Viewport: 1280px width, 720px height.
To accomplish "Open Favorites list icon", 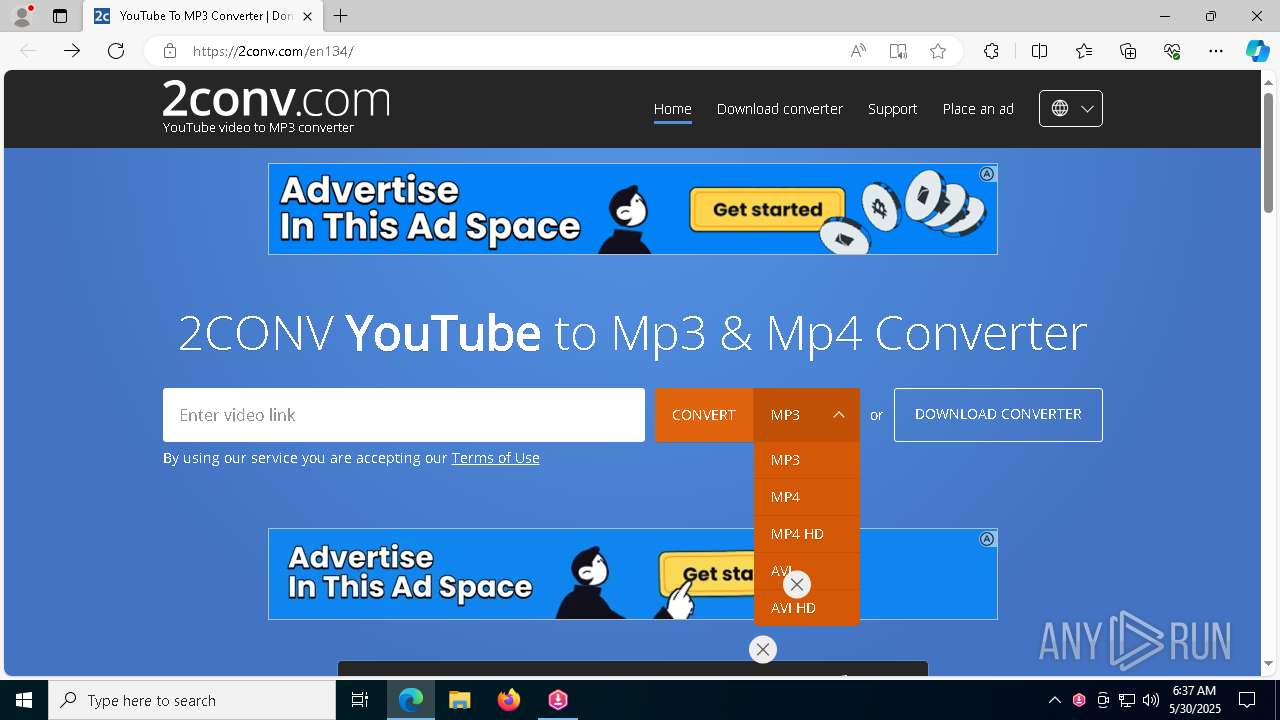I will tap(1084, 51).
